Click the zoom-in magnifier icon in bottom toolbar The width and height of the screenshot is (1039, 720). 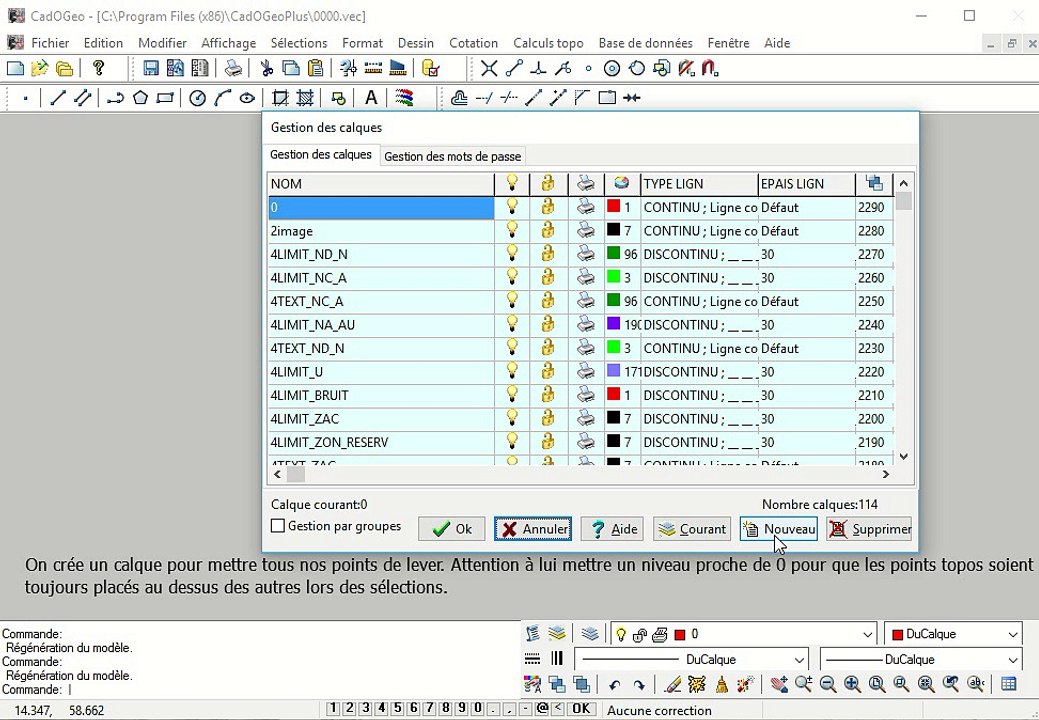click(x=852, y=684)
